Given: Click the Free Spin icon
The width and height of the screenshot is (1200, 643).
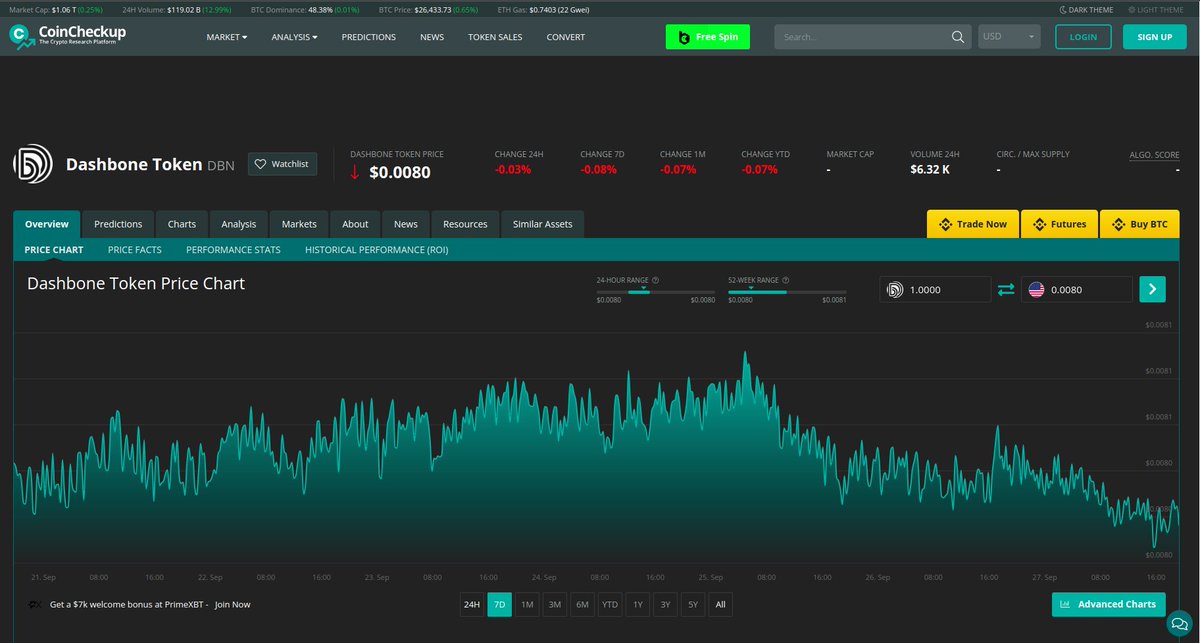Looking at the screenshot, I should 684,37.
